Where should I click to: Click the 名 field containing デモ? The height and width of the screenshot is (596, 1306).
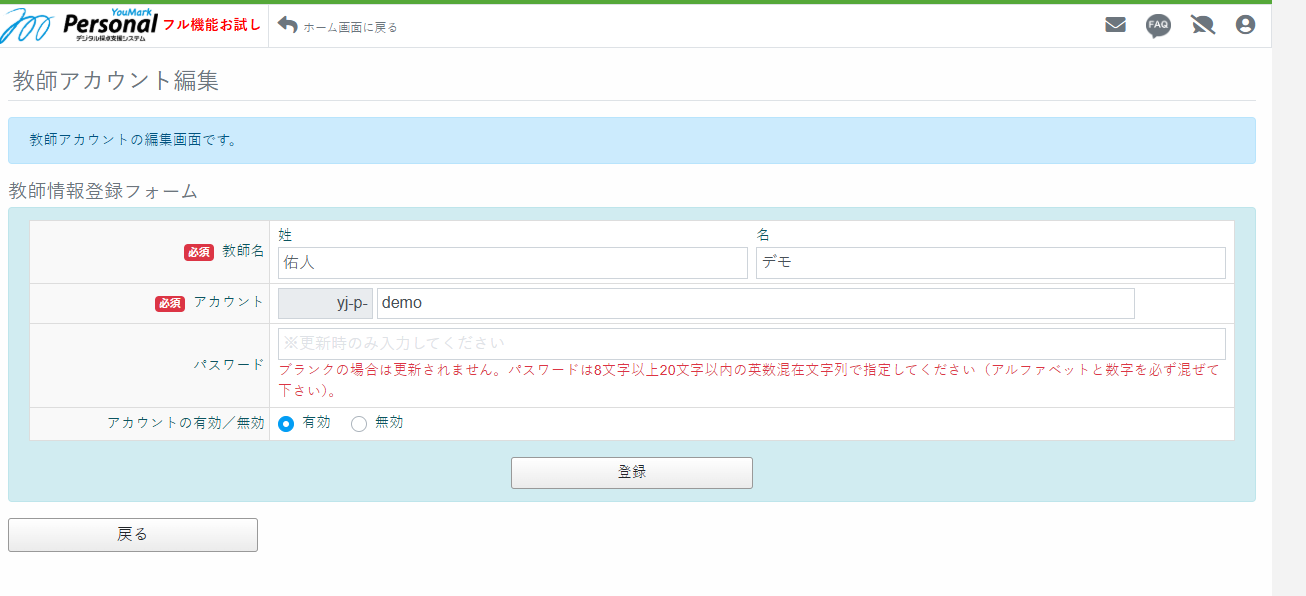click(990, 262)
